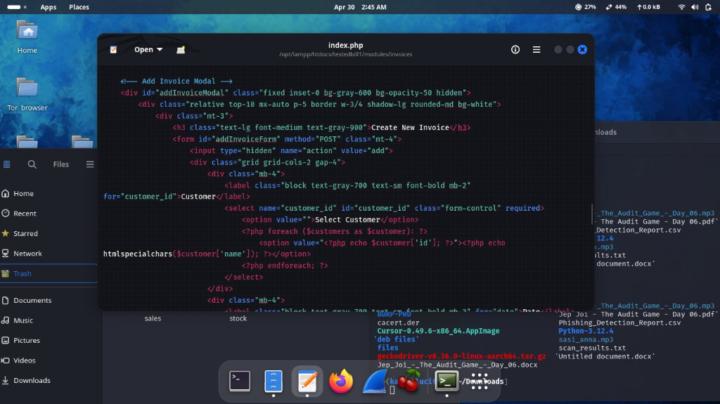Viewport: 720px width, 404px height.
Task: Open the Home folder on the desktop
Action: (27, 35)
